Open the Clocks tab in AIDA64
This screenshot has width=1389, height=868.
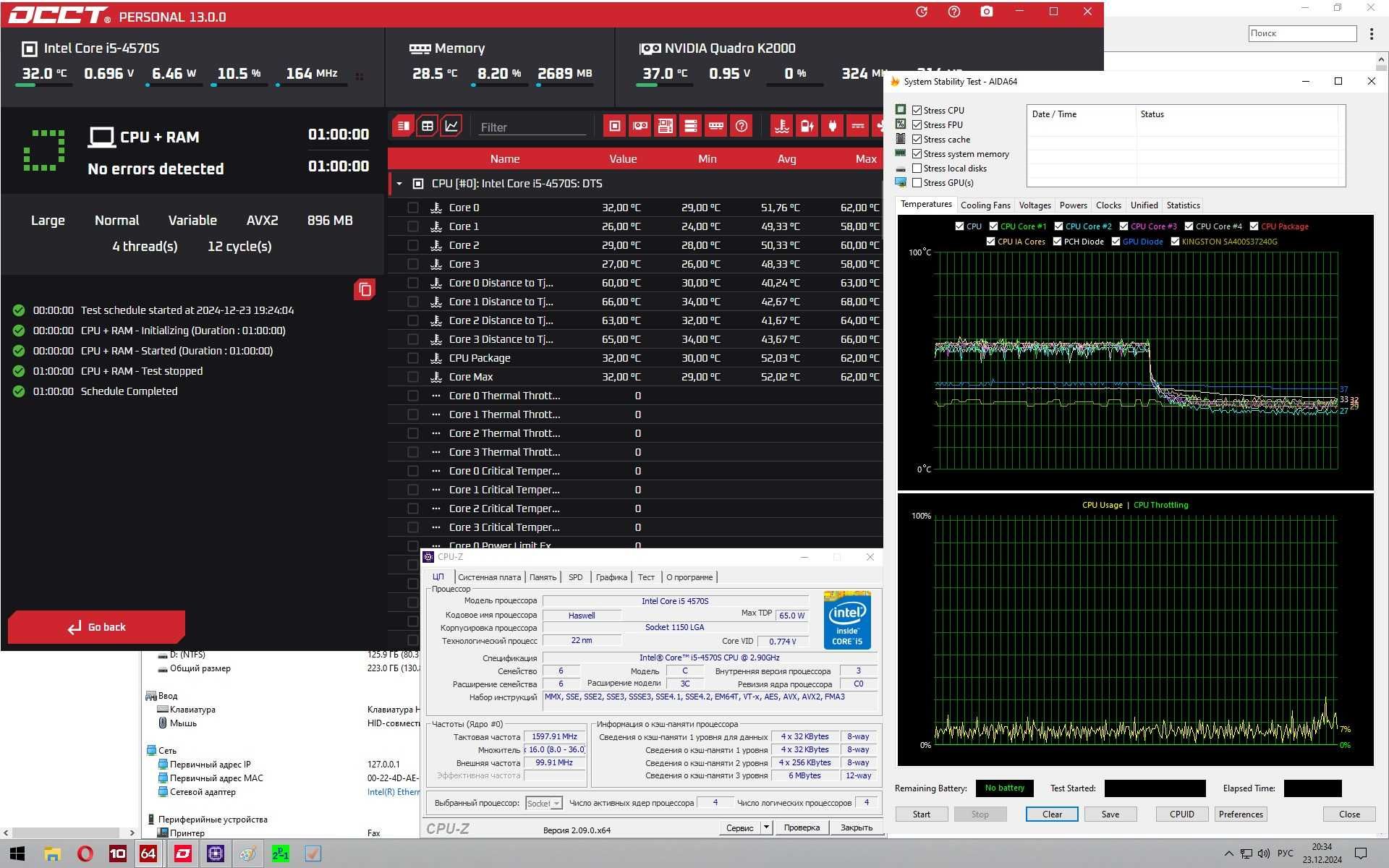(x=1108, y=205)
